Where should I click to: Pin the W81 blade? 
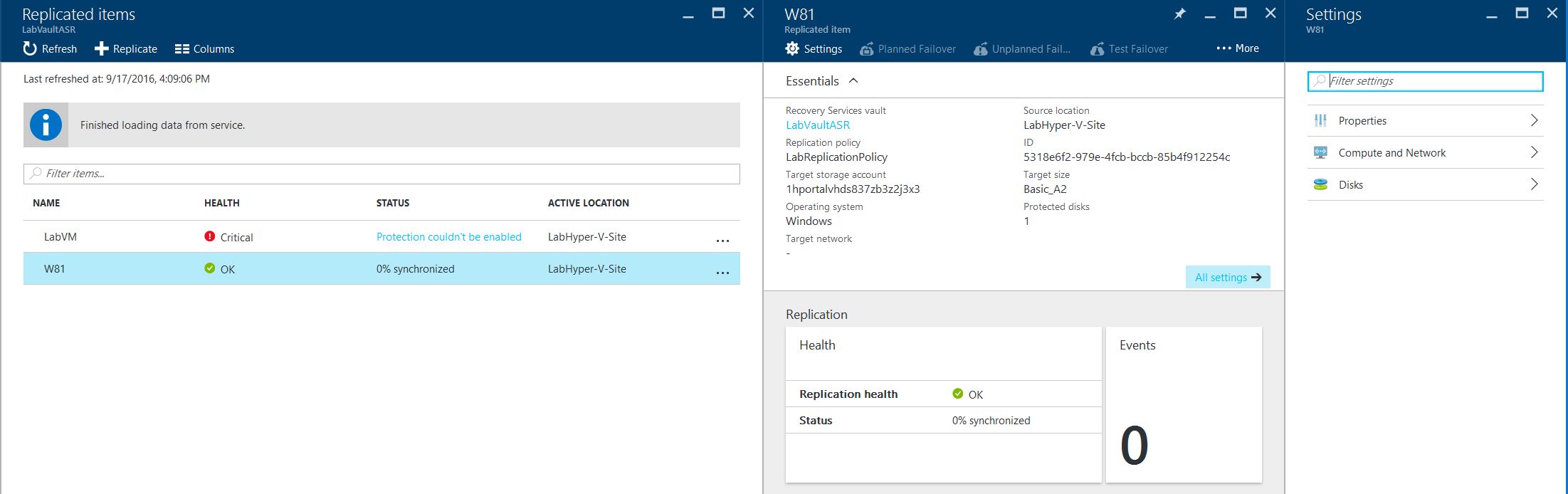1179,14
